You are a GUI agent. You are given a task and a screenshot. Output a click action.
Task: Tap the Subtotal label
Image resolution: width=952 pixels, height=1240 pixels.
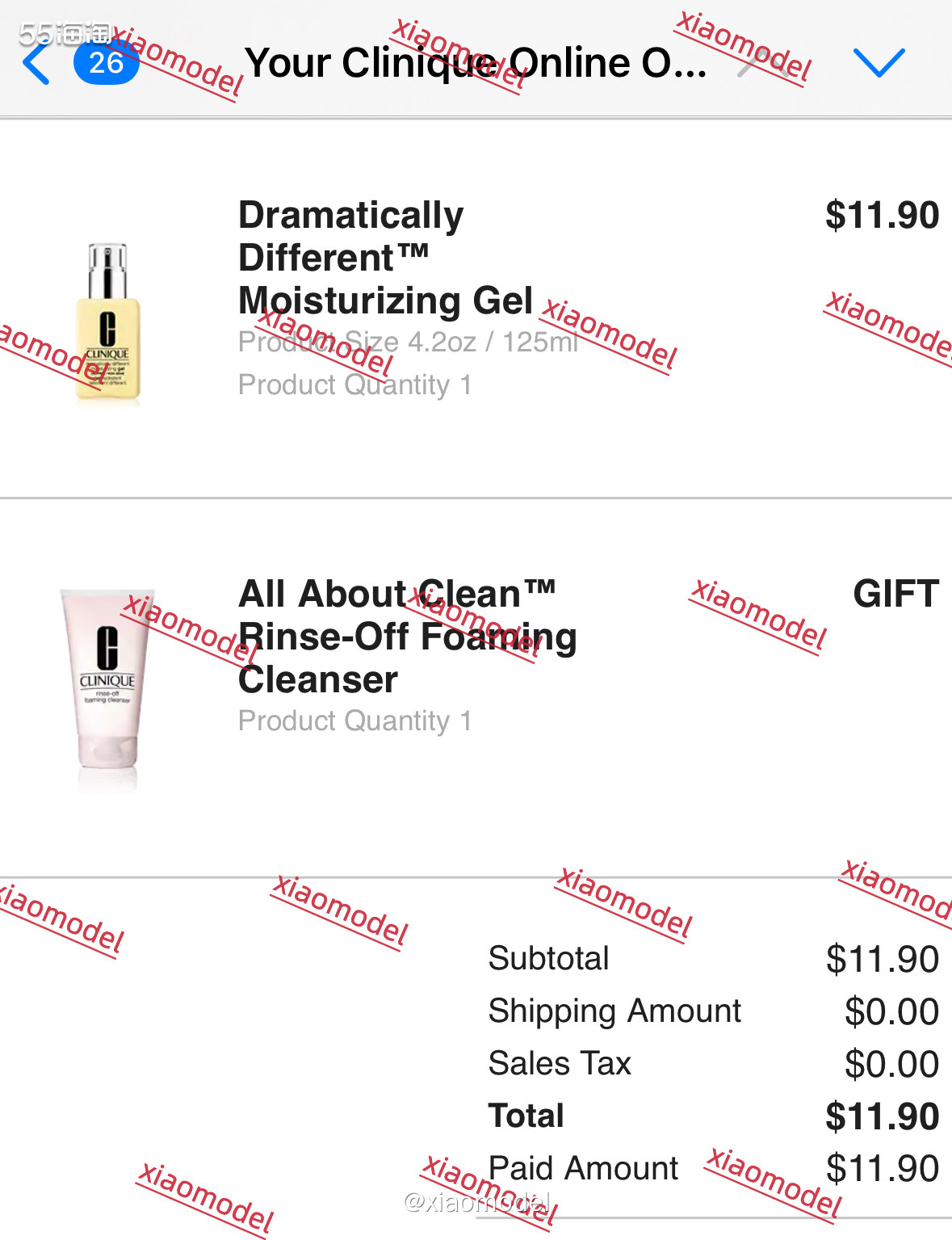548,959
